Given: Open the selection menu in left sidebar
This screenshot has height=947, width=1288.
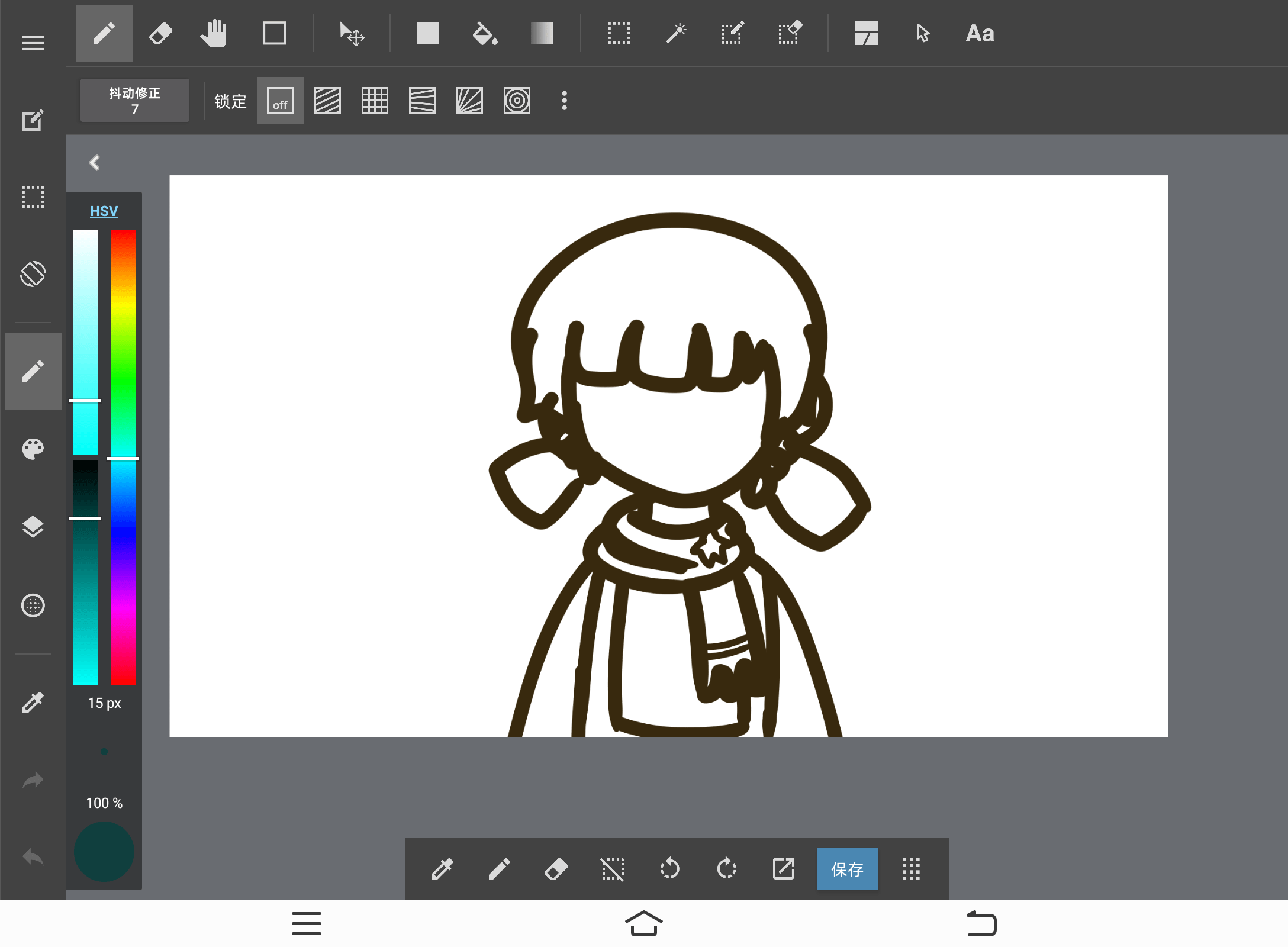Looking at the screenshot, I should pos(33,197).
